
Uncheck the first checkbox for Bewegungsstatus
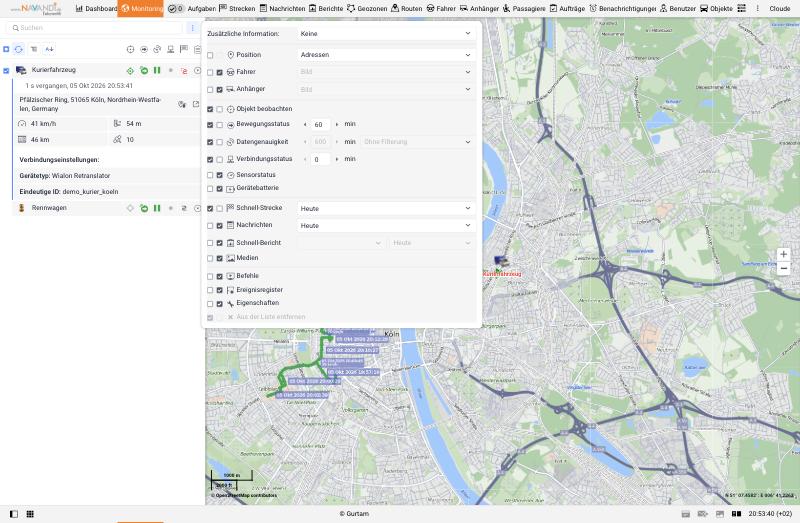coord(210,125)
